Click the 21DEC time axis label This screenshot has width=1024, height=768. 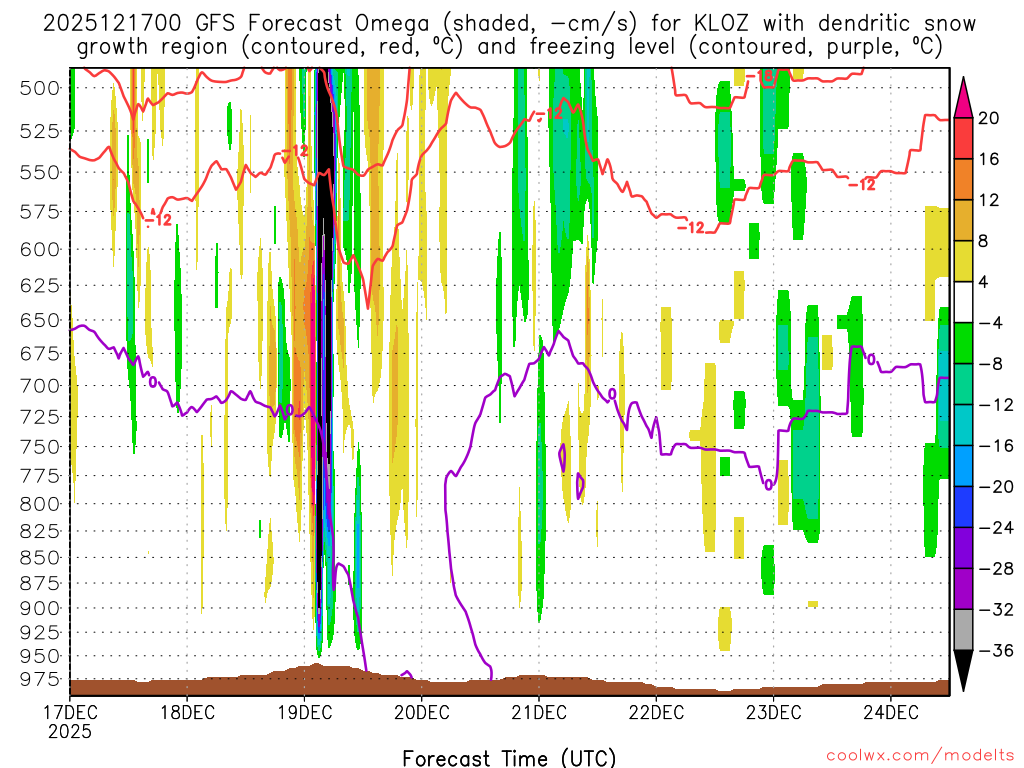(539, 711)
